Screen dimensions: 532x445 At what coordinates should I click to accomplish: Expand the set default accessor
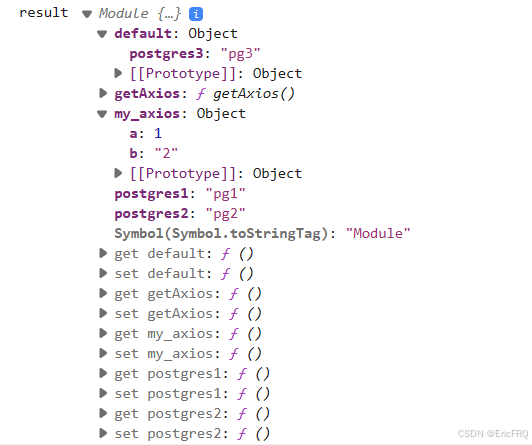tap(103, 273)
